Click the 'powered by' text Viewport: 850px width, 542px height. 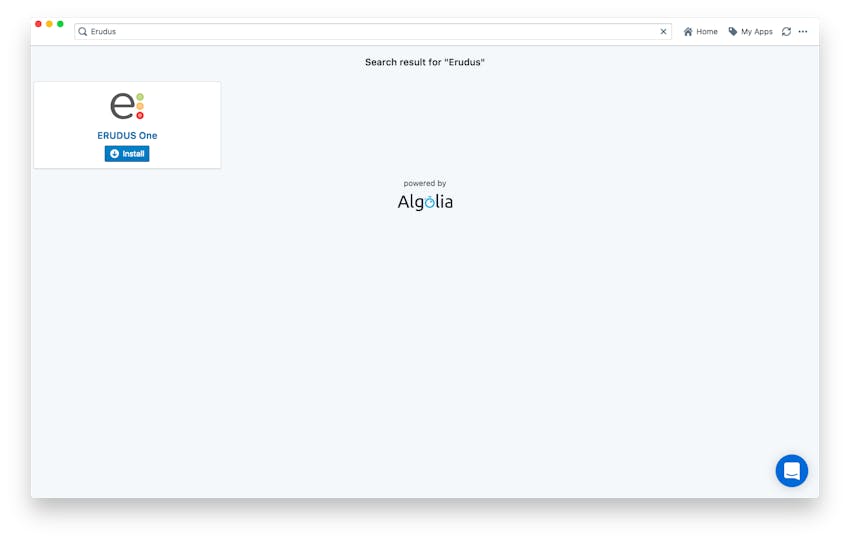click(424, 183)
